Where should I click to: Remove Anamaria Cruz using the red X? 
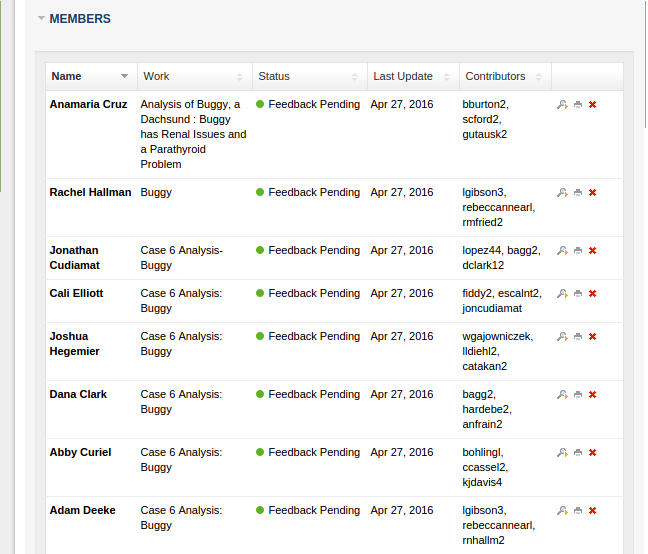[593, 105]
